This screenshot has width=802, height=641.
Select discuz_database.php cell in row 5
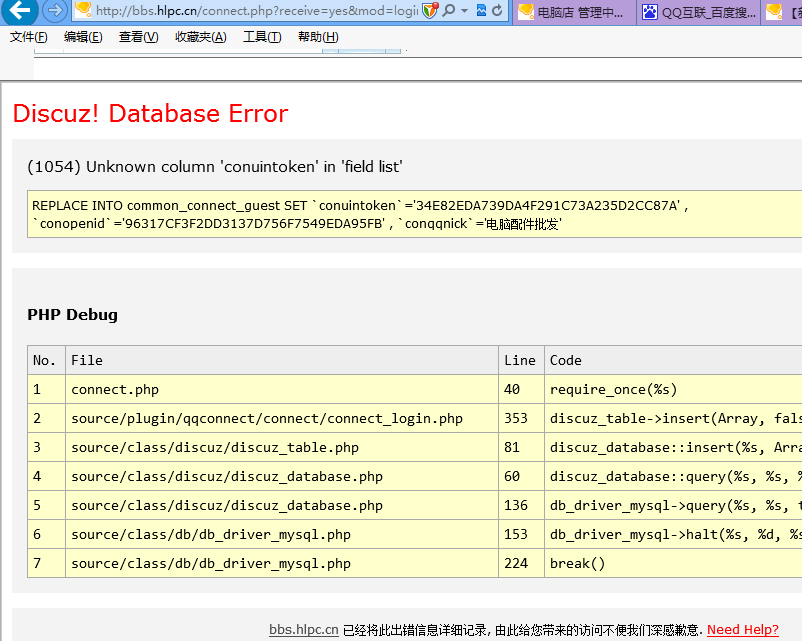point(282,505)
